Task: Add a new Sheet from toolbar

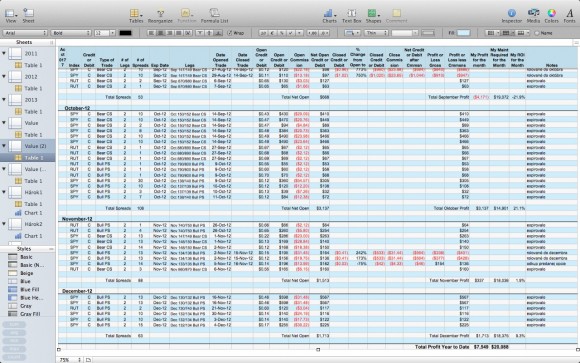Action: (x=28, y=16)
